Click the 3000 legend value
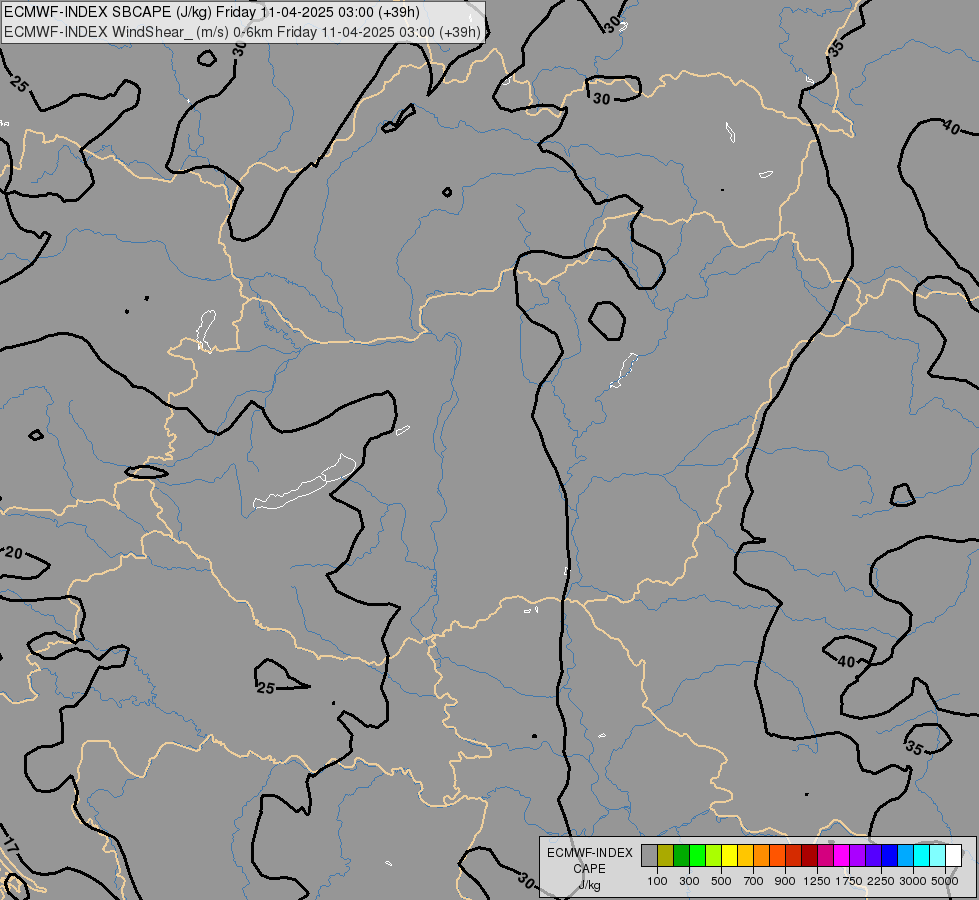The height and width of the screenshot is (900, 979). pos(913,881)
